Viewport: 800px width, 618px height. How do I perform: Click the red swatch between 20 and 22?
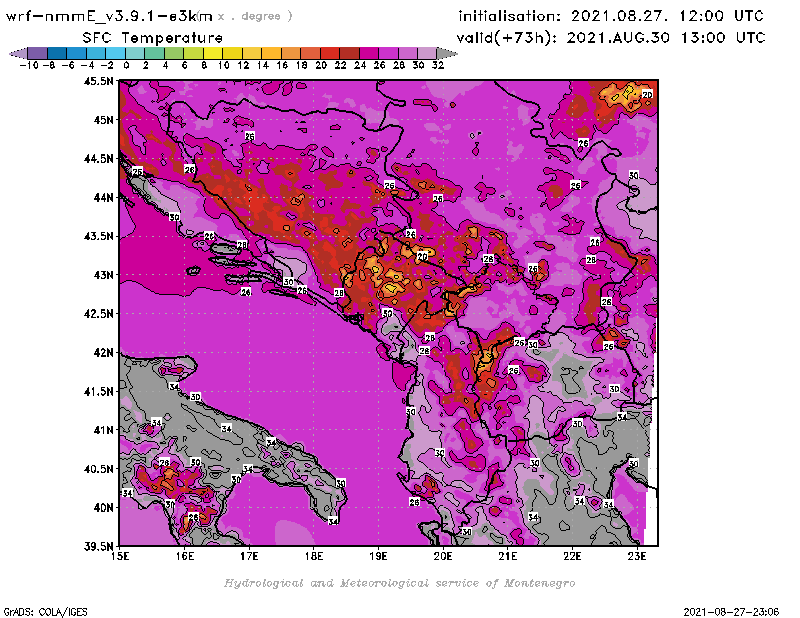coord(330,53)
